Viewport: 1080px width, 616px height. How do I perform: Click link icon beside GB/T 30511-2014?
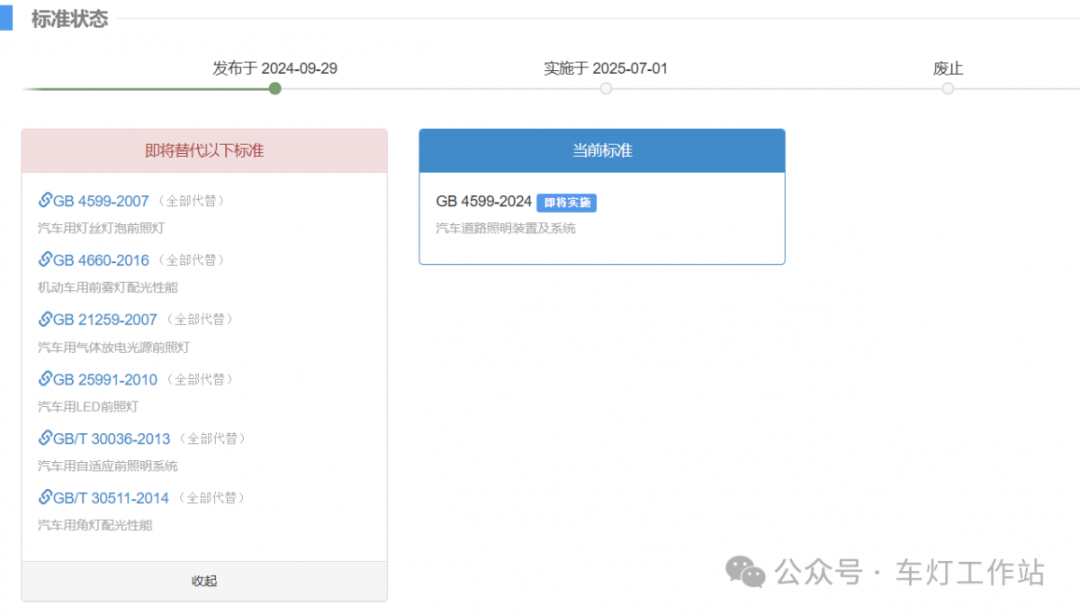point(45,497)
